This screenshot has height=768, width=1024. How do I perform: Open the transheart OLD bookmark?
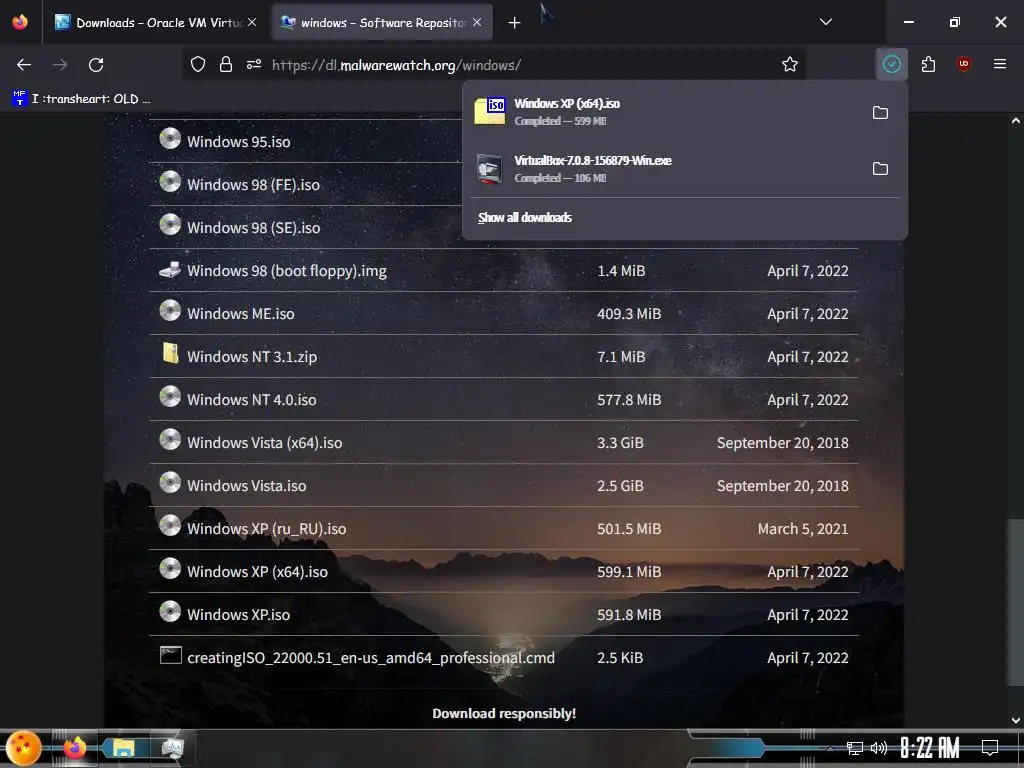(x=82, y=99)
